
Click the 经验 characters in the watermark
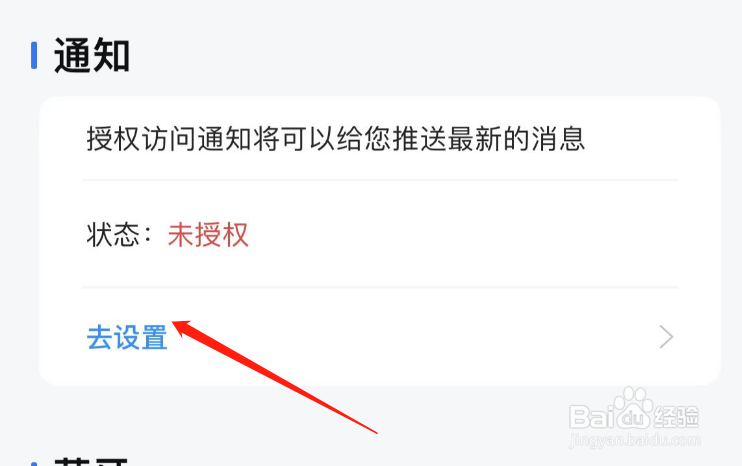[x=677, y=417]
